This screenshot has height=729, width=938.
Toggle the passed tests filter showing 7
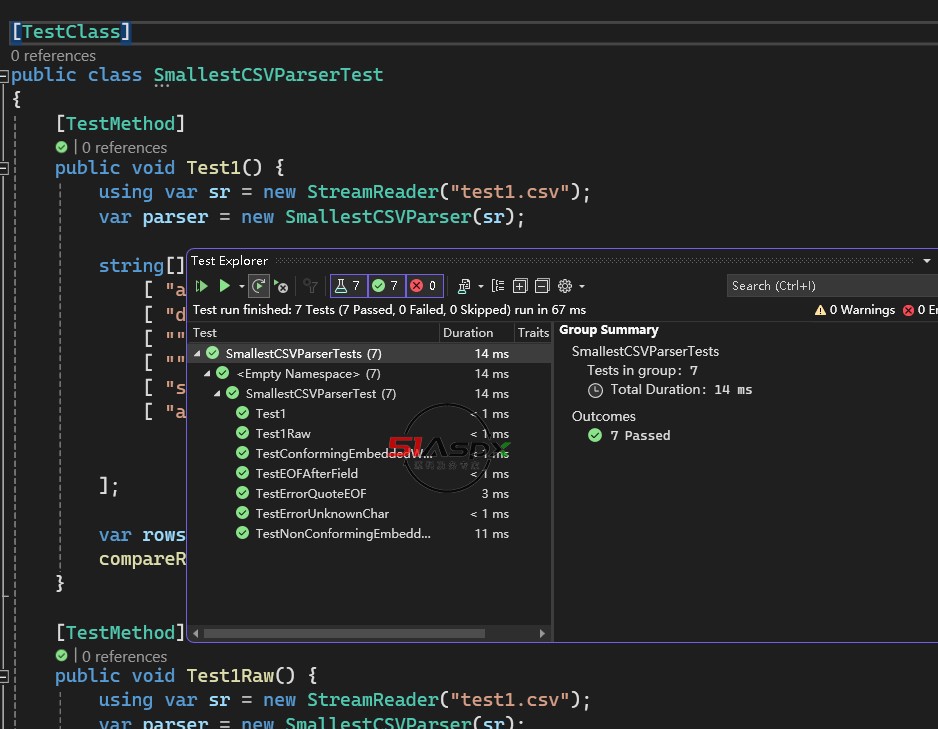pos(385,286)
